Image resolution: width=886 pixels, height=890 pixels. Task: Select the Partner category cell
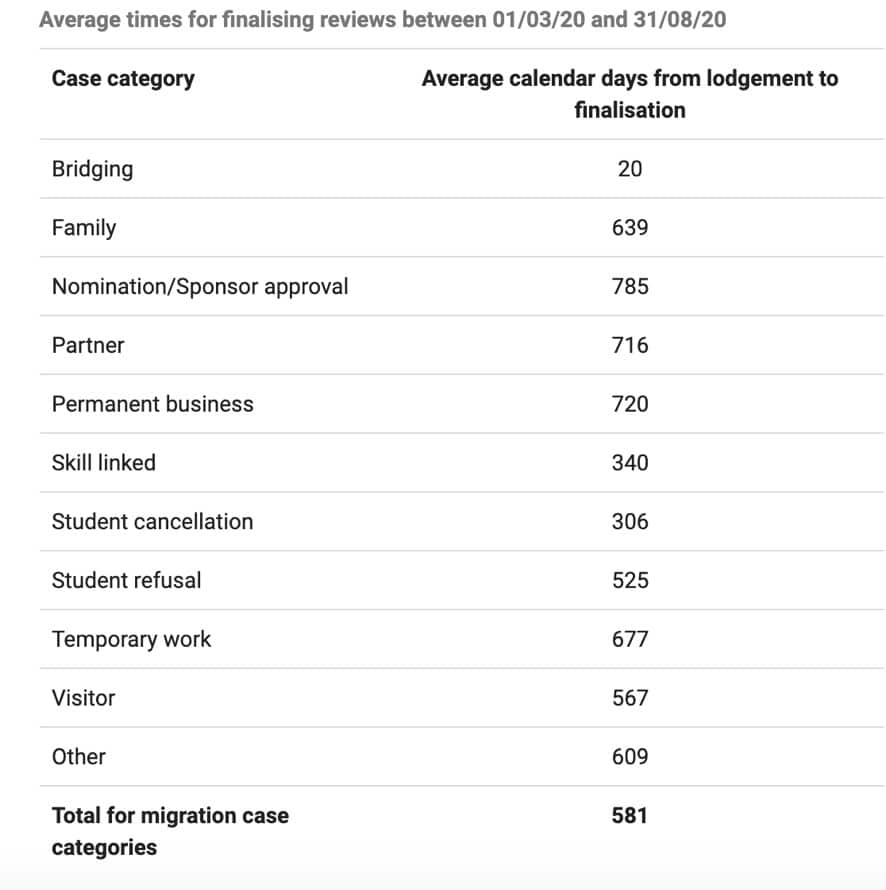coord(88,346)
